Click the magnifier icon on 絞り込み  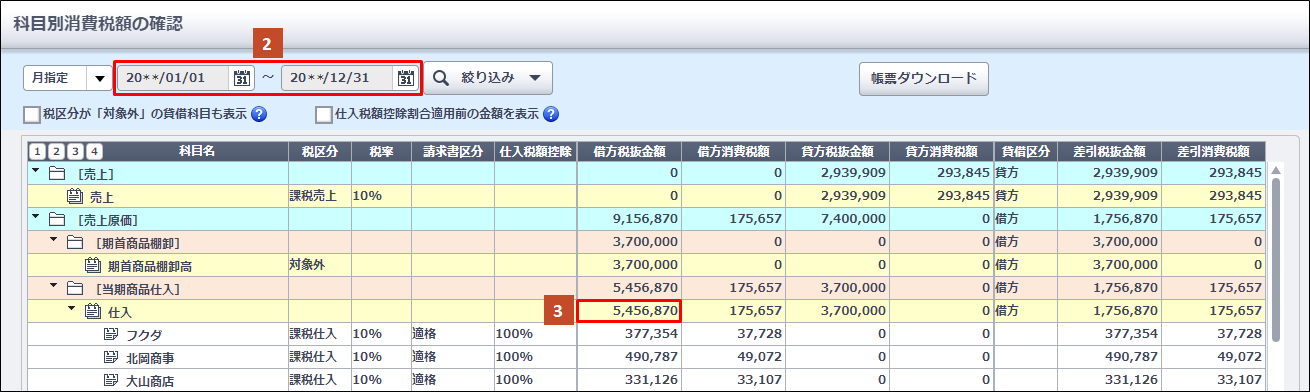tap(440, 77)
